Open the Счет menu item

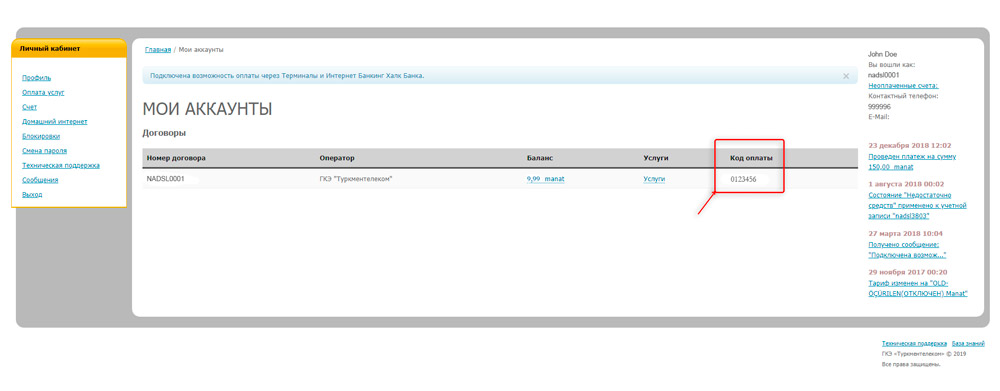click(29, 107)
